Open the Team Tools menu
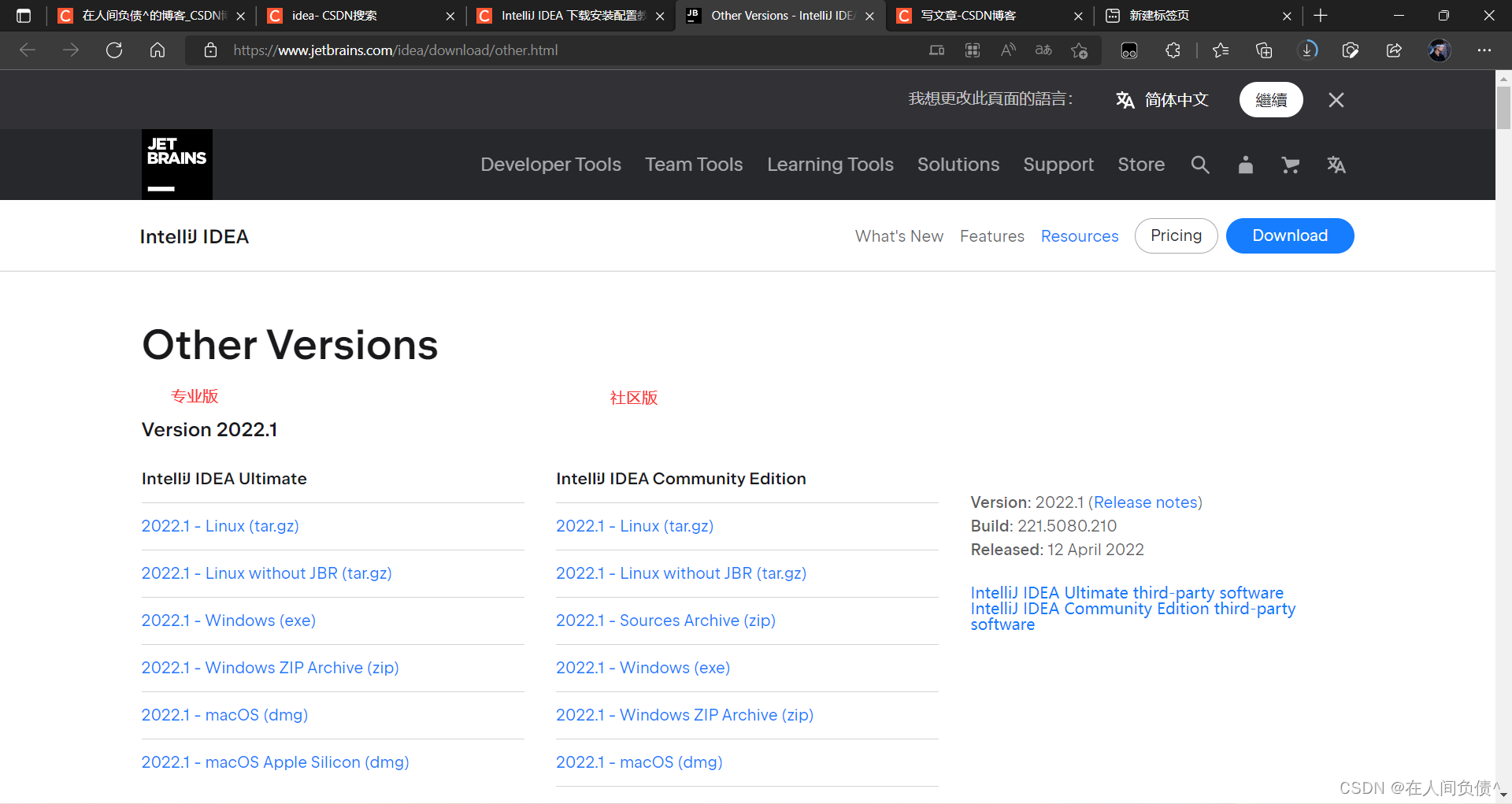Viewport: 1512px width, 804px height. [694, 165]
